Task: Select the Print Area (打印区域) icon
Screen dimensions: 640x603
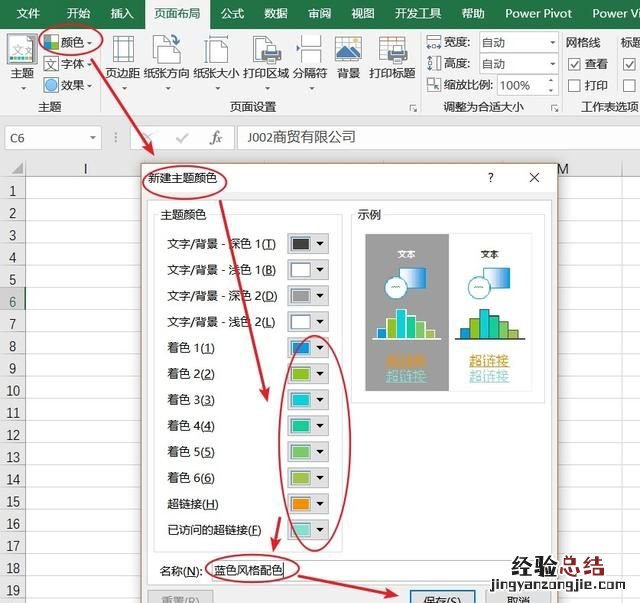Action: [268, 56]
